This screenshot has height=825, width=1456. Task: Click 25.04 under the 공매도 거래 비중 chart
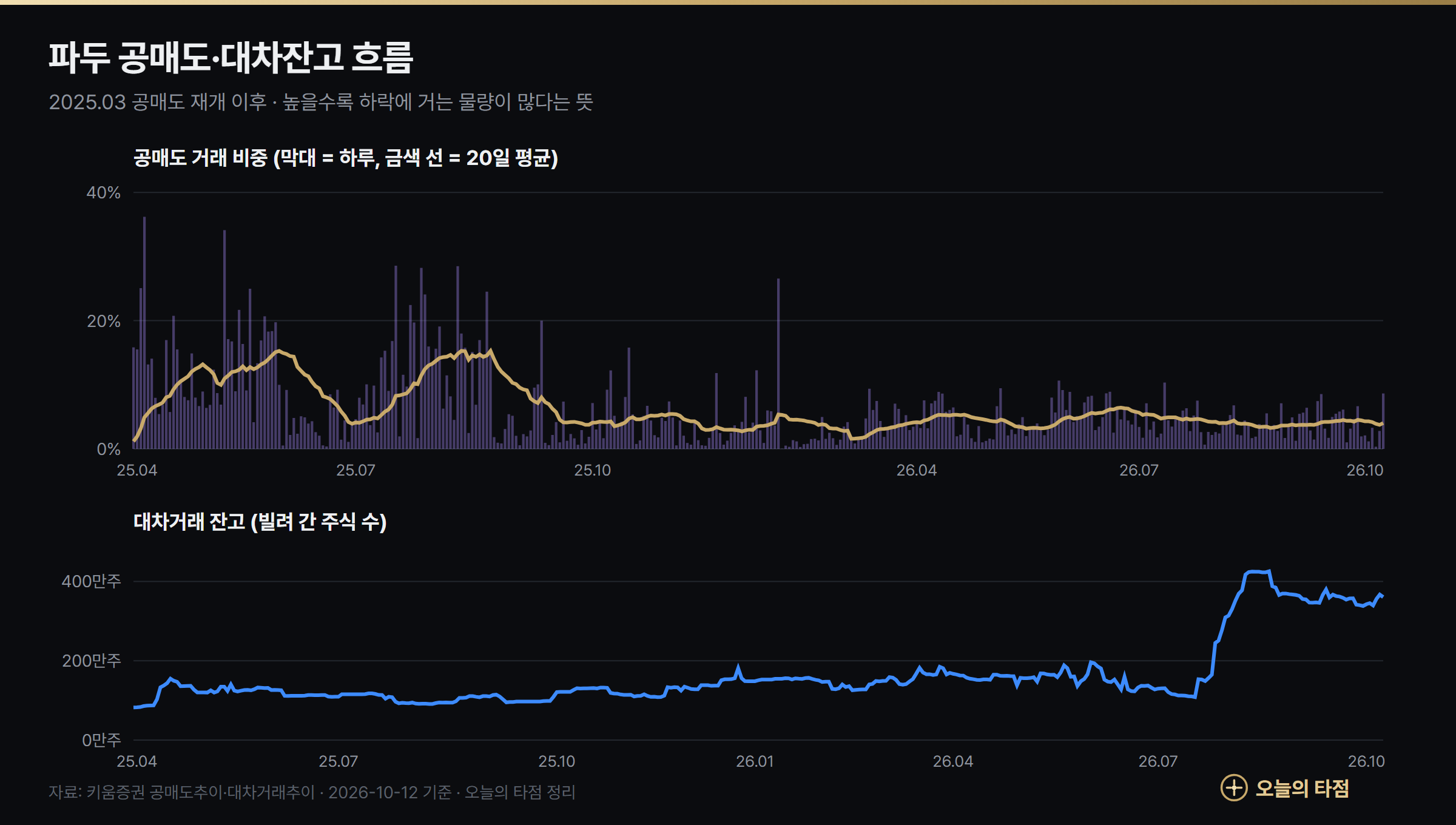tap(137, 470)
